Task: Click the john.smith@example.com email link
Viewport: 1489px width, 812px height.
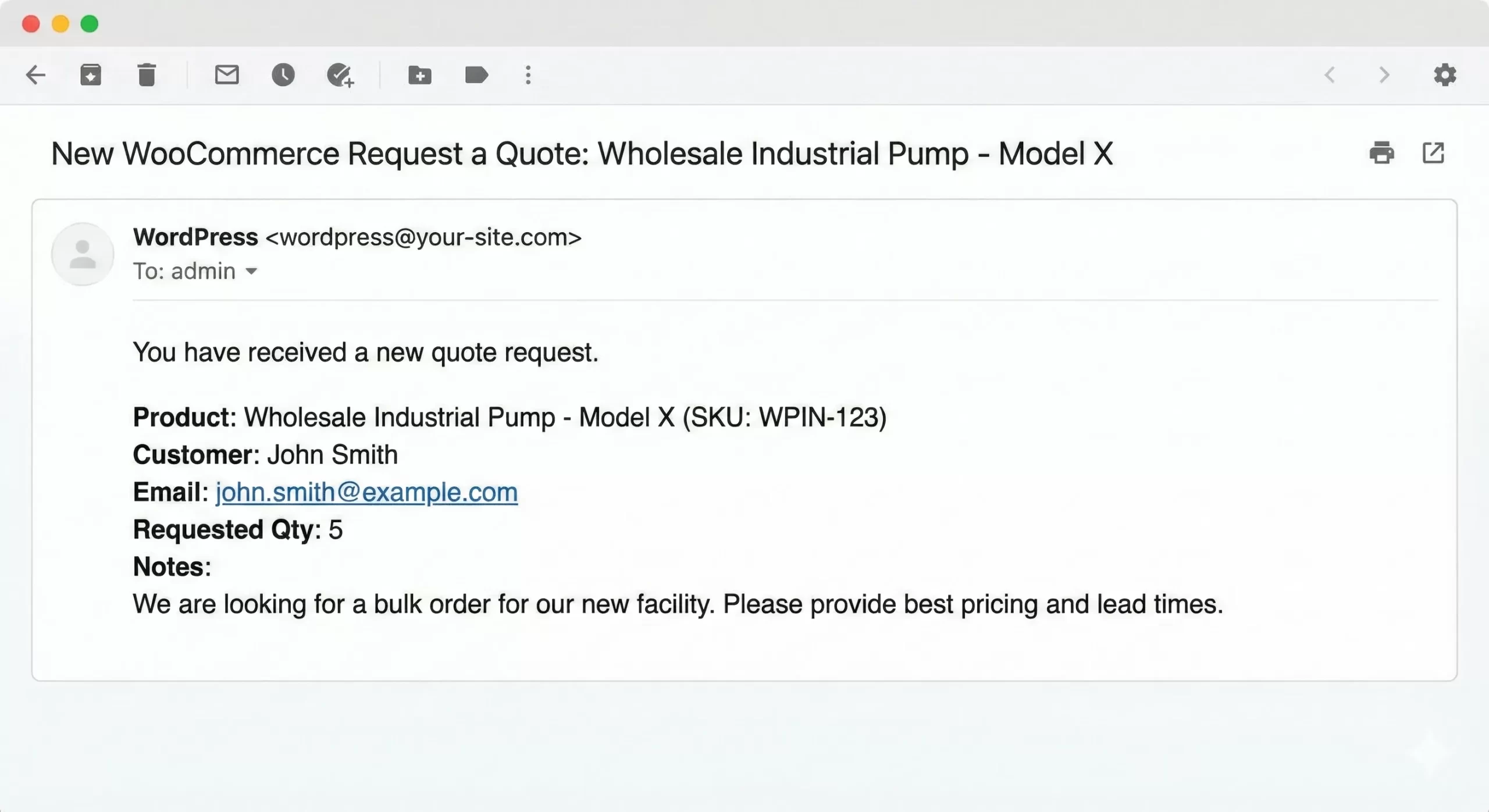Action: click(366, 493)
